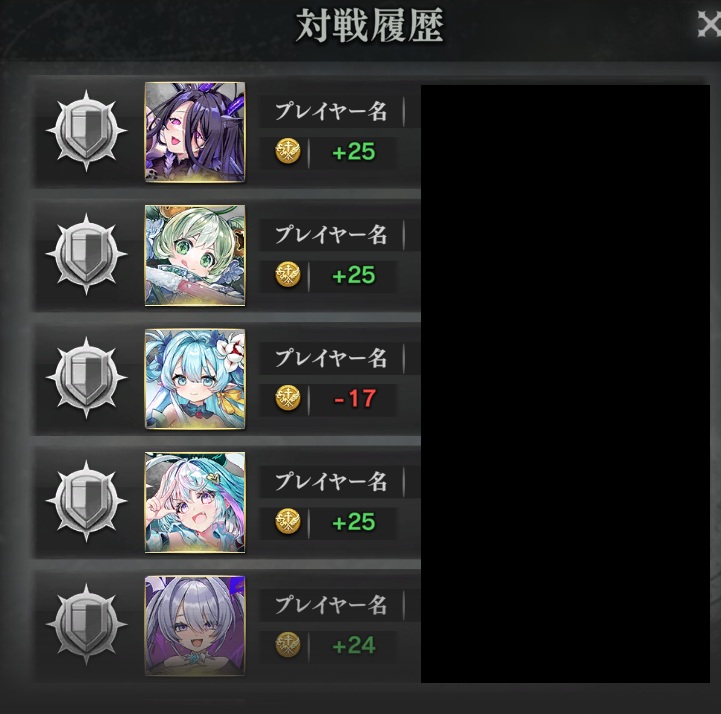This screenshot has width=721, height=714.
Task: Click the rank shield emblem in the -17 row
Action: [86, 377]
